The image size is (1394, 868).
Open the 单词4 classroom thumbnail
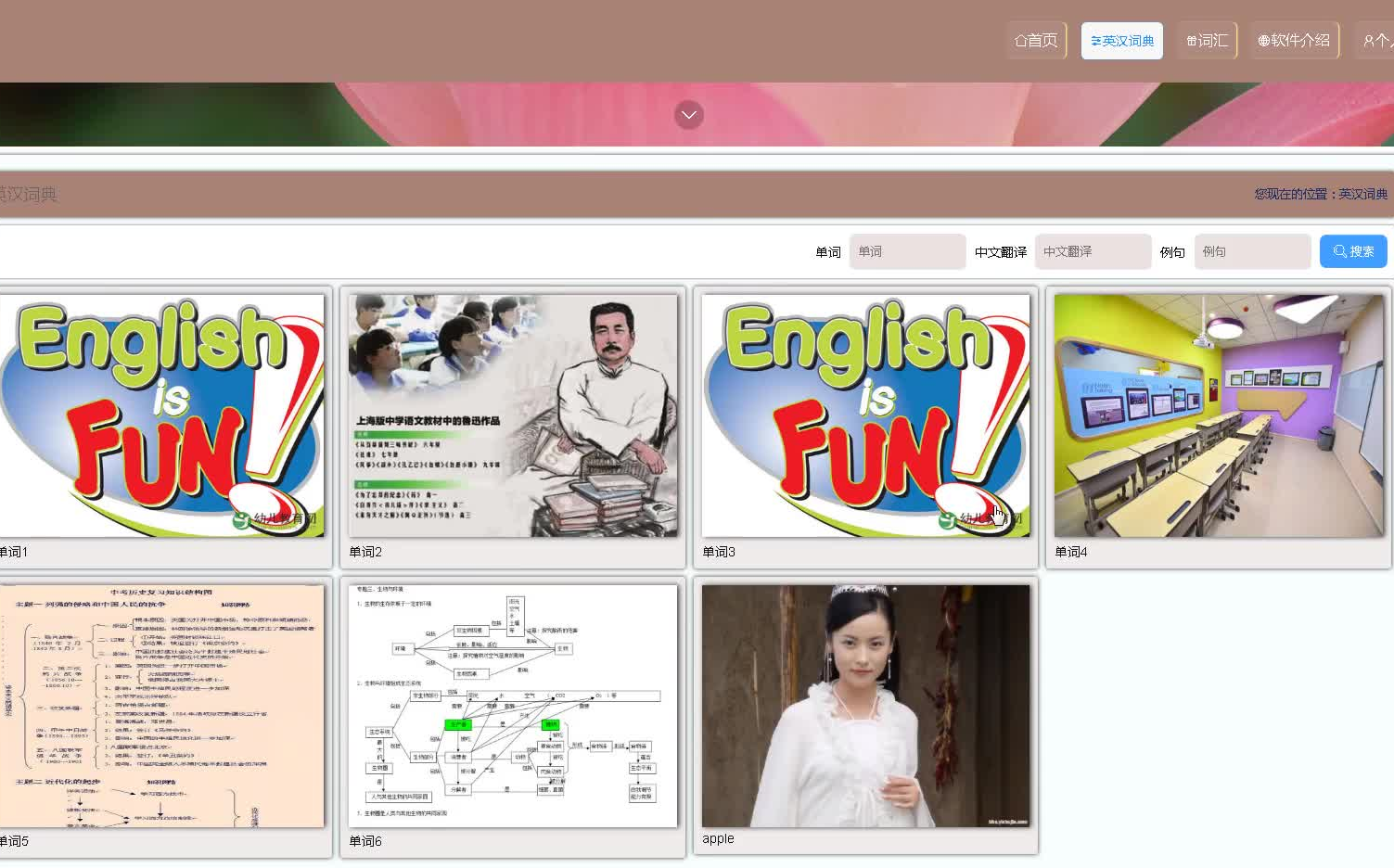(x=1219, y=415)
